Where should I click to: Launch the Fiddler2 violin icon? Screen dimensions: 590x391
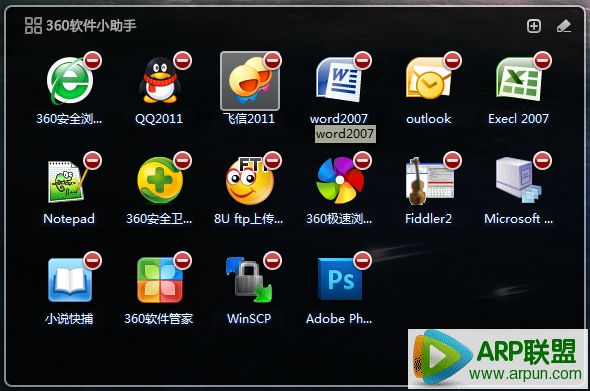point(429,181)
